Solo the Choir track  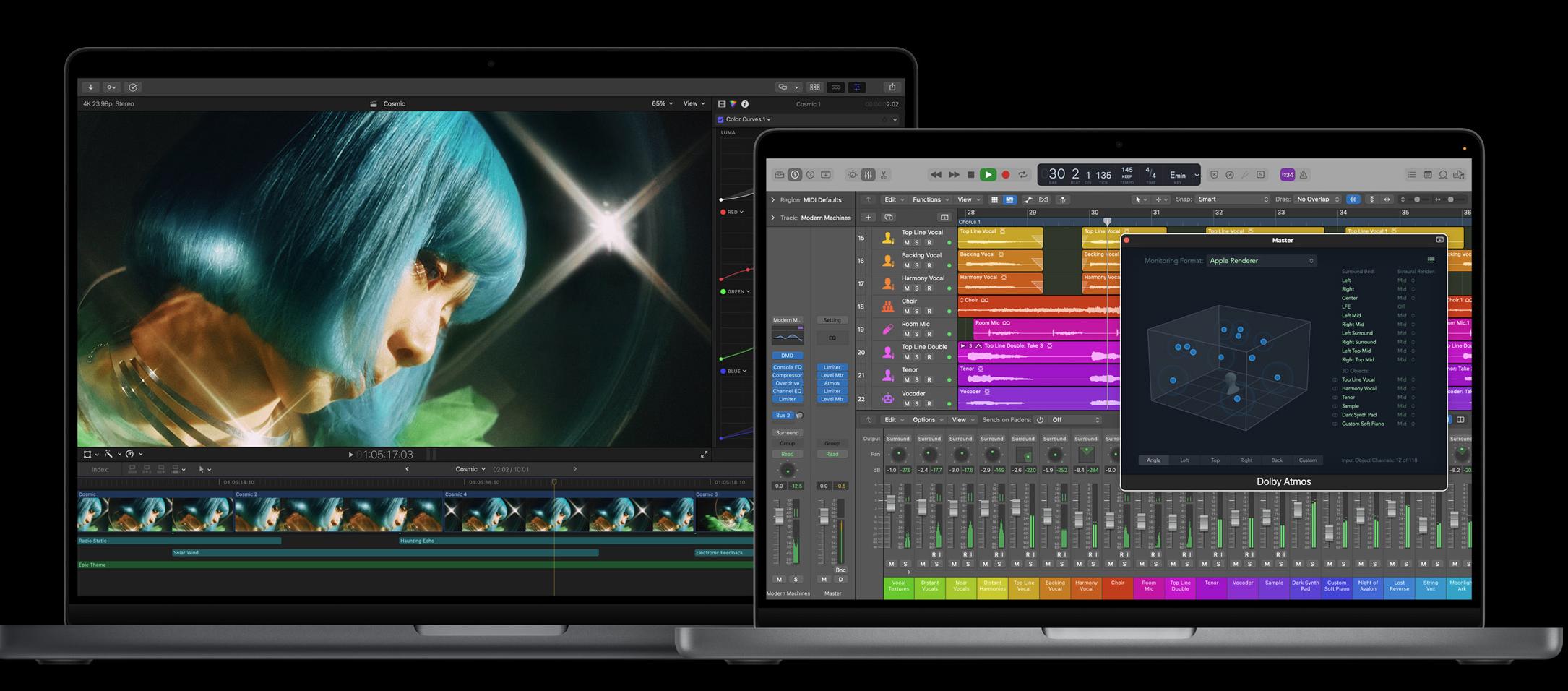(x=917, y=312)
